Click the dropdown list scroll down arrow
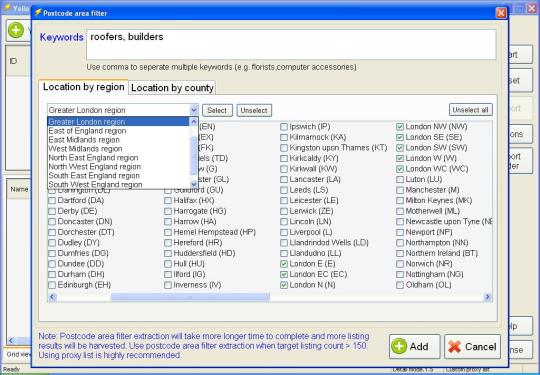 tap(194, 184)
